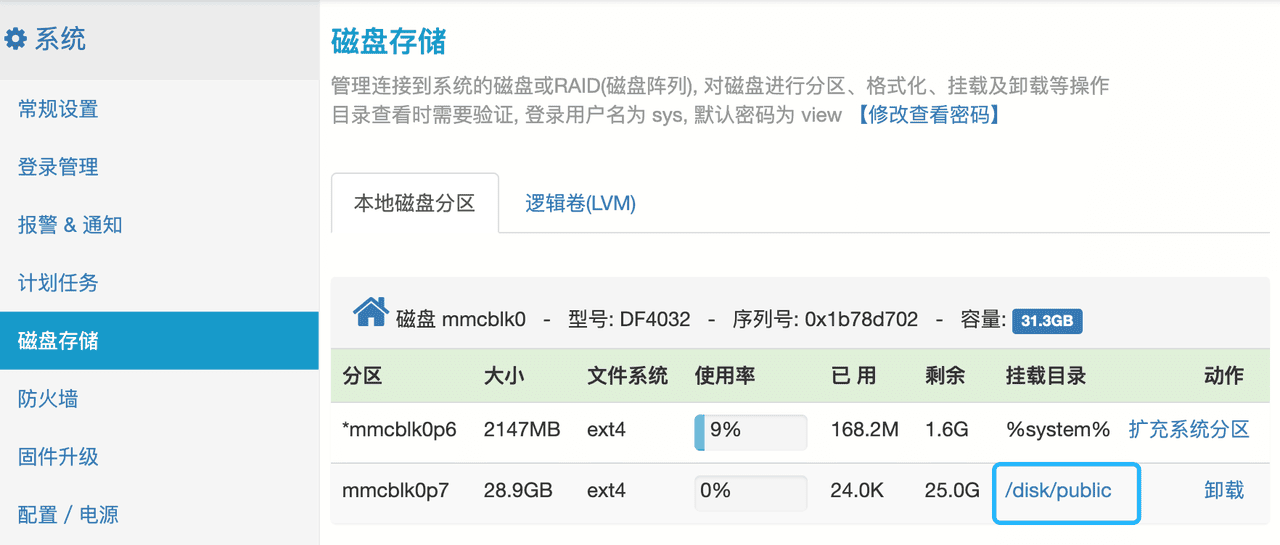1280x545 pixels.
Task: Open 常规设置 in the sidebar
Action: 58,109
